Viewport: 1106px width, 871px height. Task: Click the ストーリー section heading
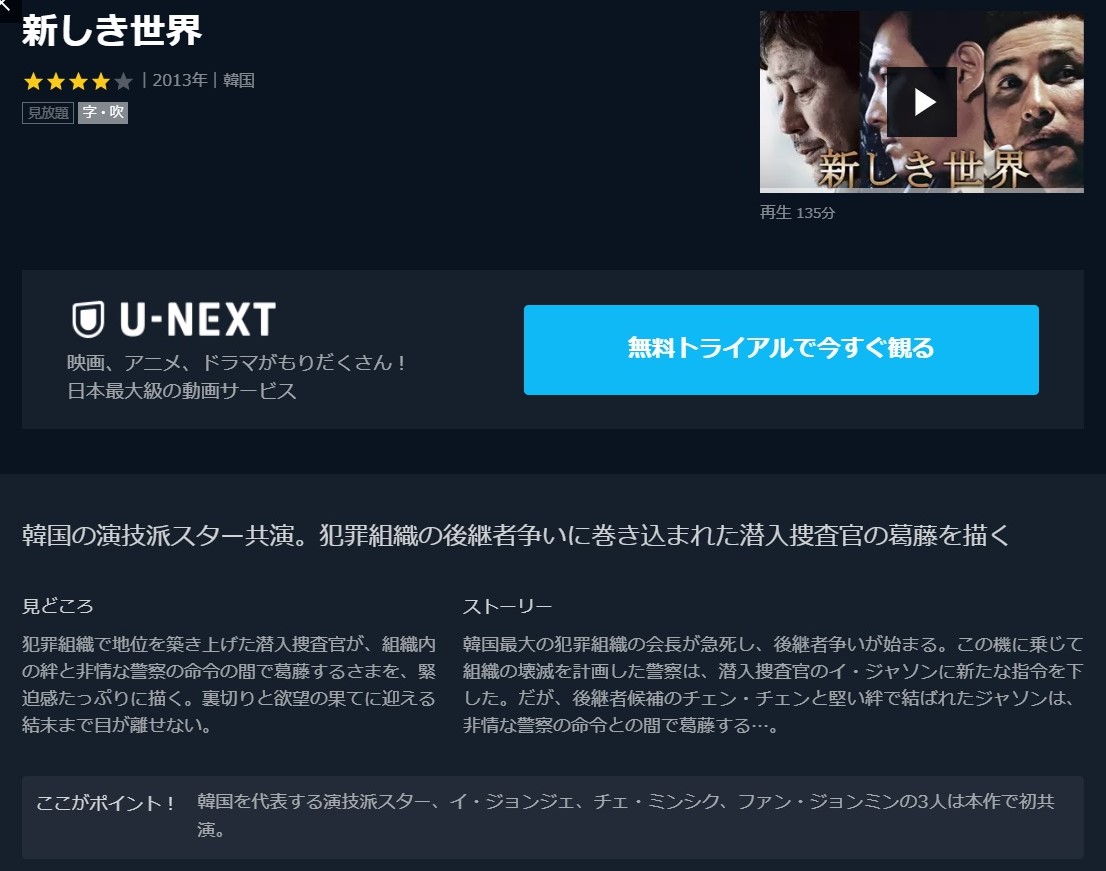[x=507, y=607]
